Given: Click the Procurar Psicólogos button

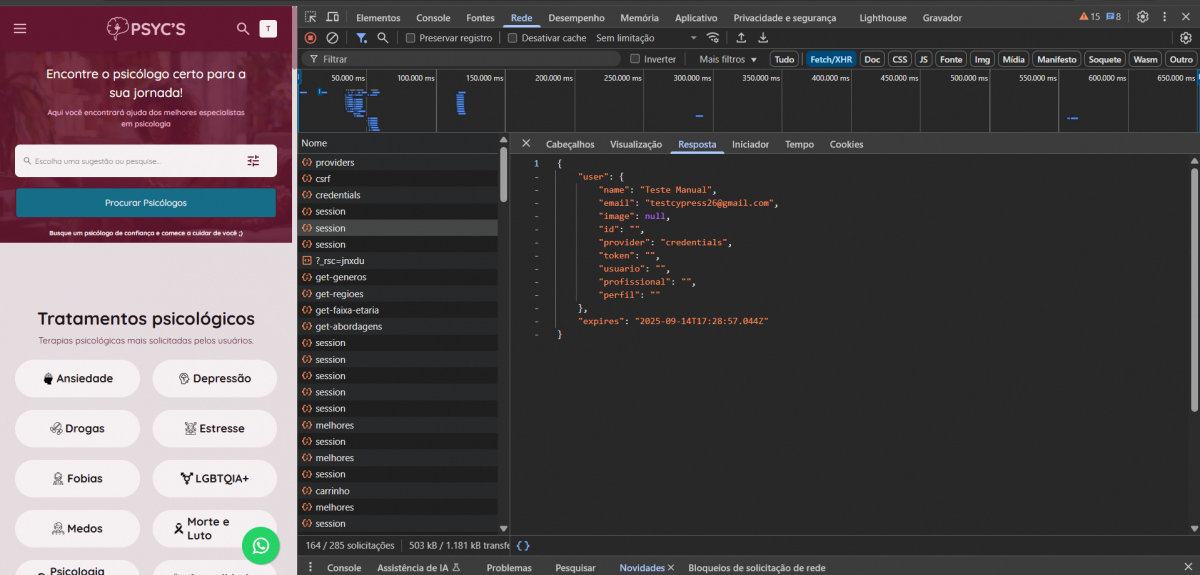Looking at the screenshot, I should pyautogui.click(x=146, y=203).
